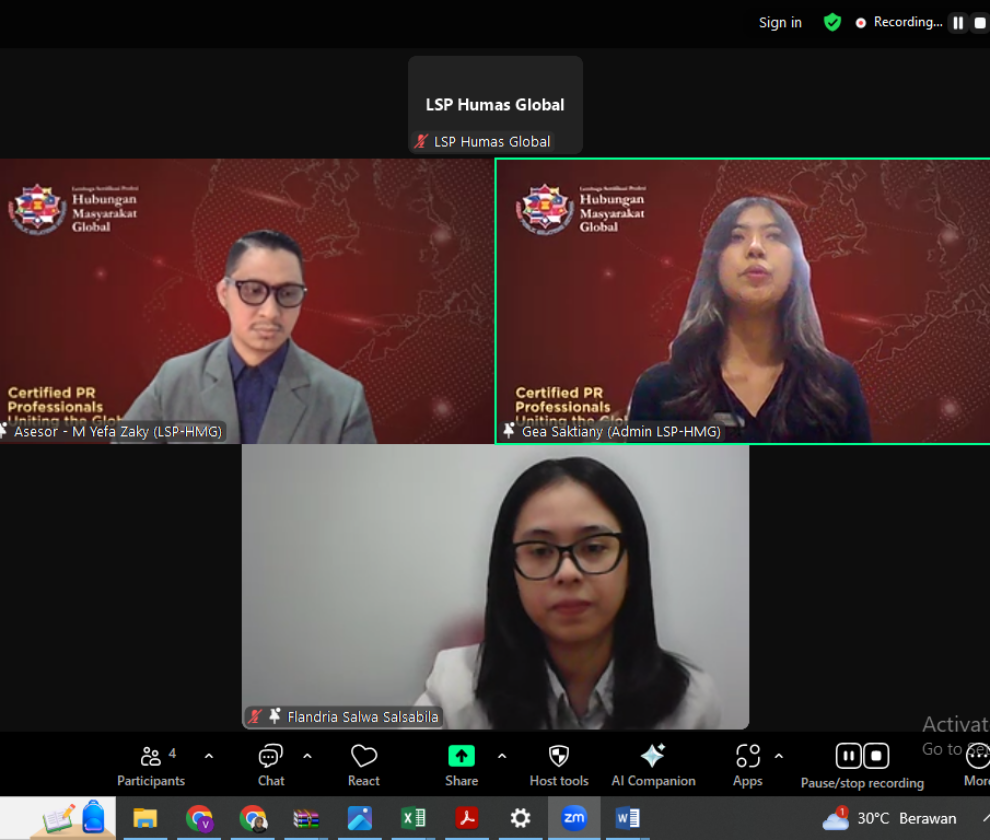Screen dimensions: 990x840
Task: Click the Sign in link
Action: click(x=780, y=23)
